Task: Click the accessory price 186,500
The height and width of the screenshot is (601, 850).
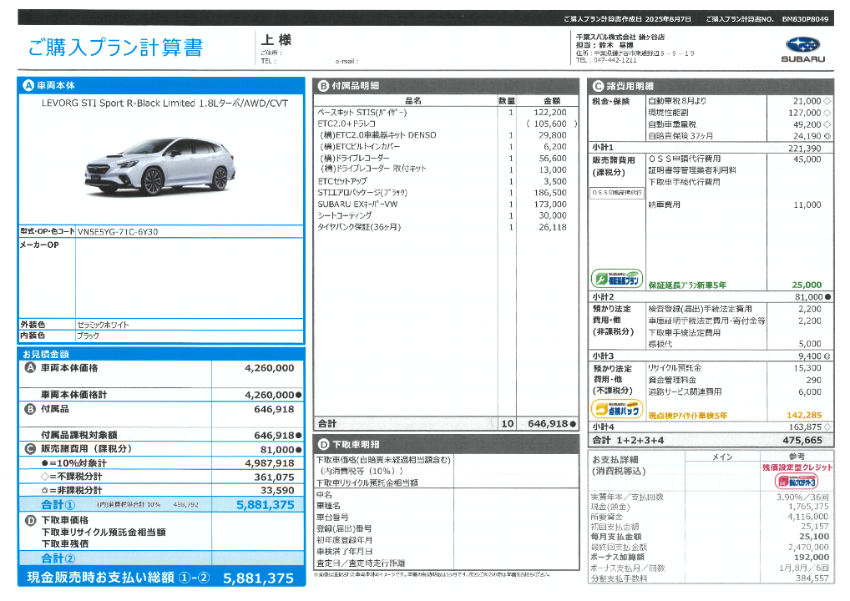Action: coord(550,192)
